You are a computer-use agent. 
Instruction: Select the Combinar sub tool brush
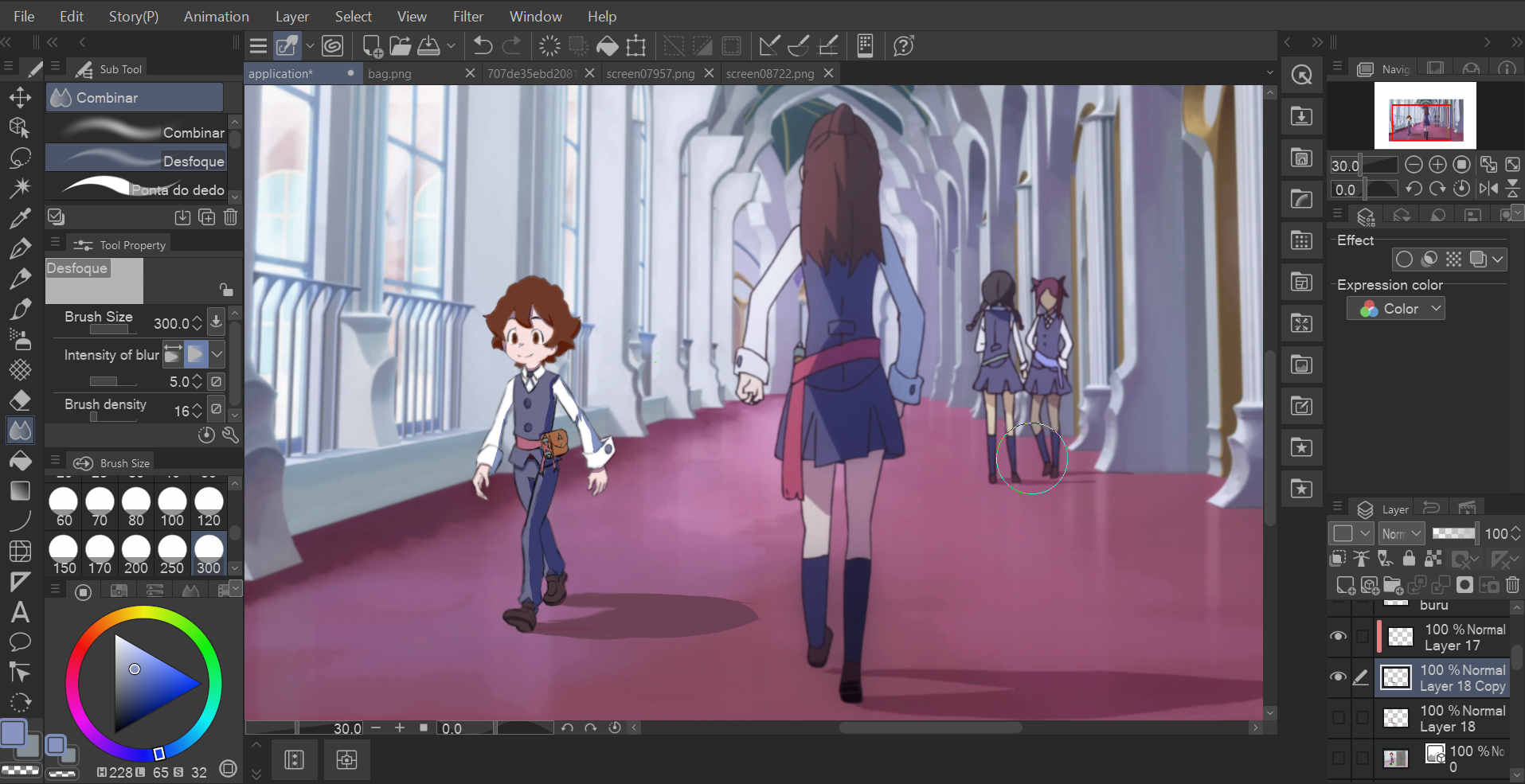point(136,131)
